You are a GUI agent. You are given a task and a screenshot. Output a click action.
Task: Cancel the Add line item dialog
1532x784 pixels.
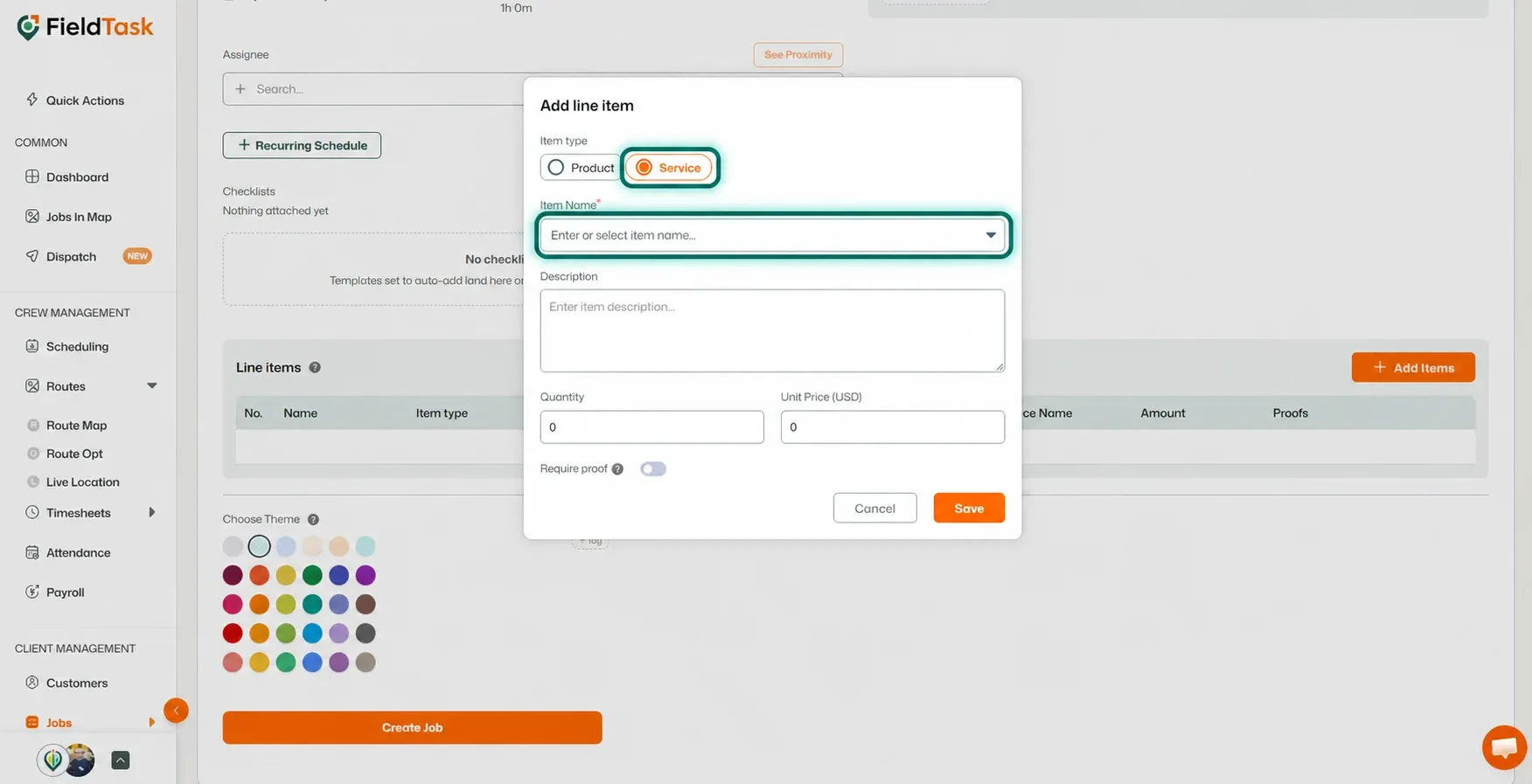point(874,508)
